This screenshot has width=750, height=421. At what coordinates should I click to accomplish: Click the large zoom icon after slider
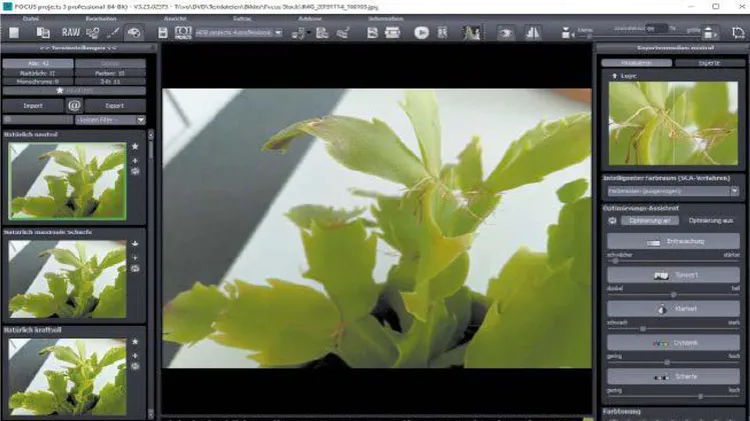tap(710, 32)
